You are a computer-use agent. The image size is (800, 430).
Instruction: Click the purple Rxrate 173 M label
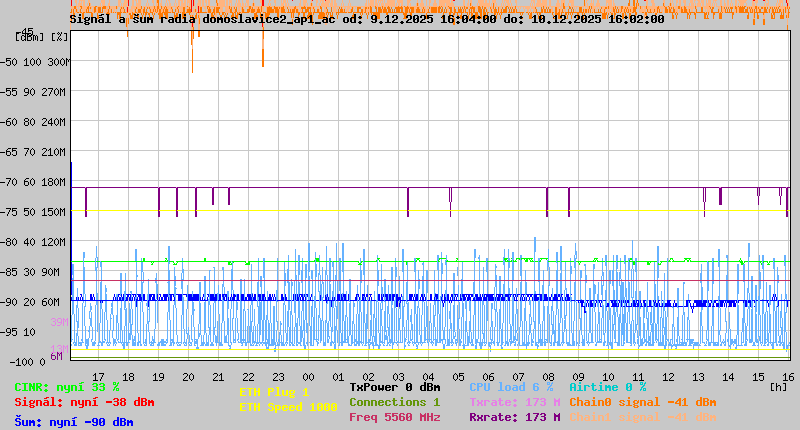pos(514,417)
